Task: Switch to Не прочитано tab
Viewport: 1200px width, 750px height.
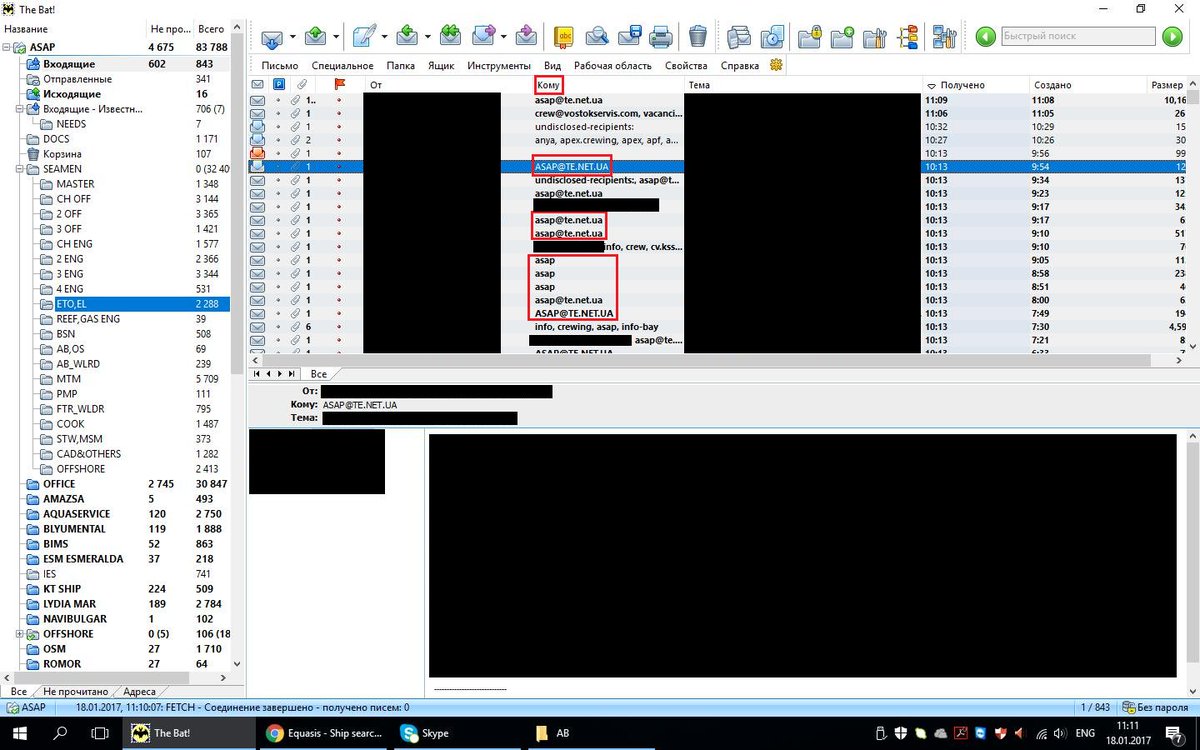Action: click(75, 691)
